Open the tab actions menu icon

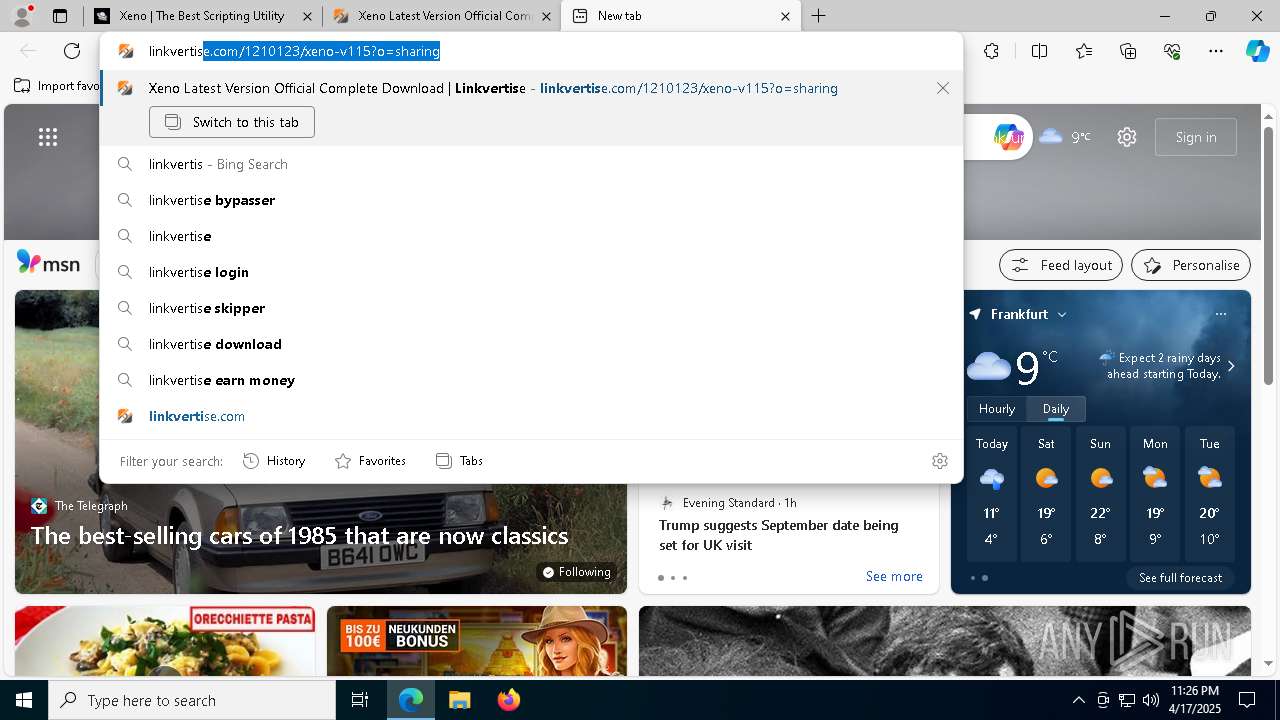pos(60,16)
